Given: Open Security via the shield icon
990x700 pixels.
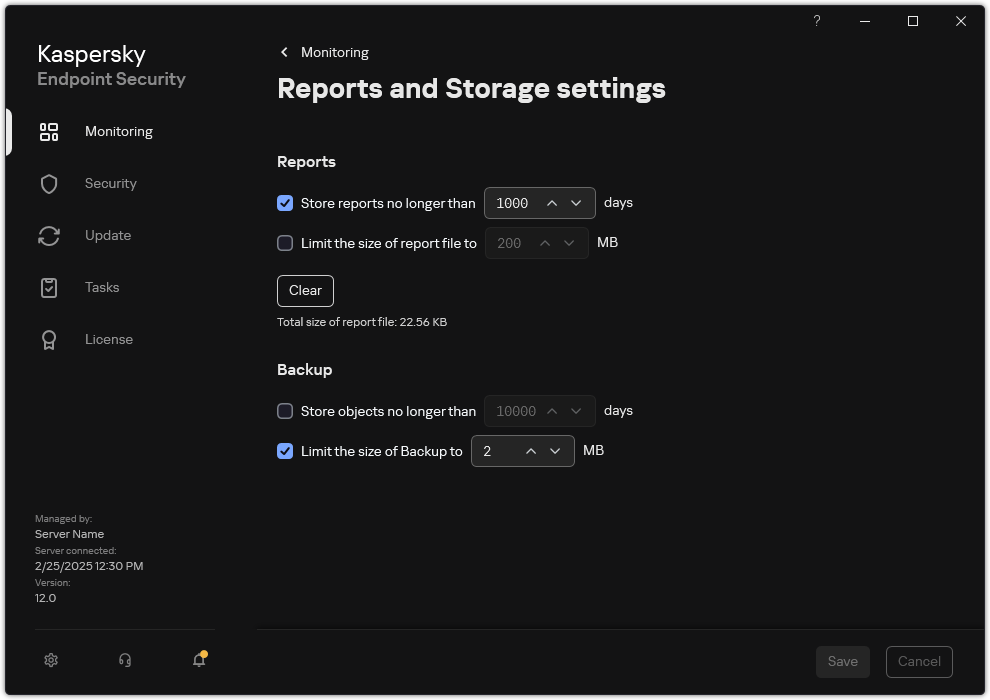Looking at the screenshot, I should tap(49, 184).
